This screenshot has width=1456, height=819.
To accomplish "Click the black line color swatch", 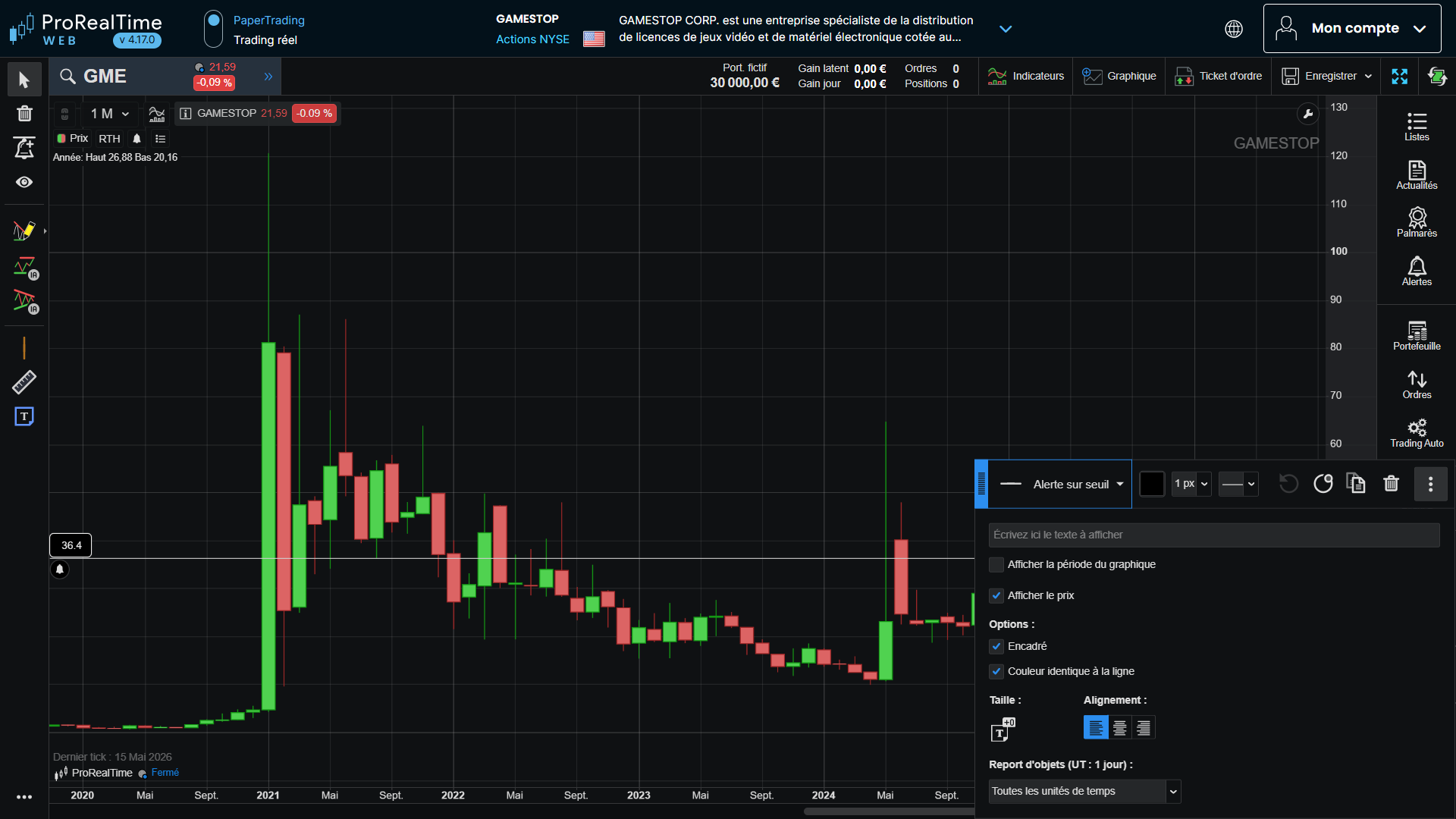I will [1152, 484].
